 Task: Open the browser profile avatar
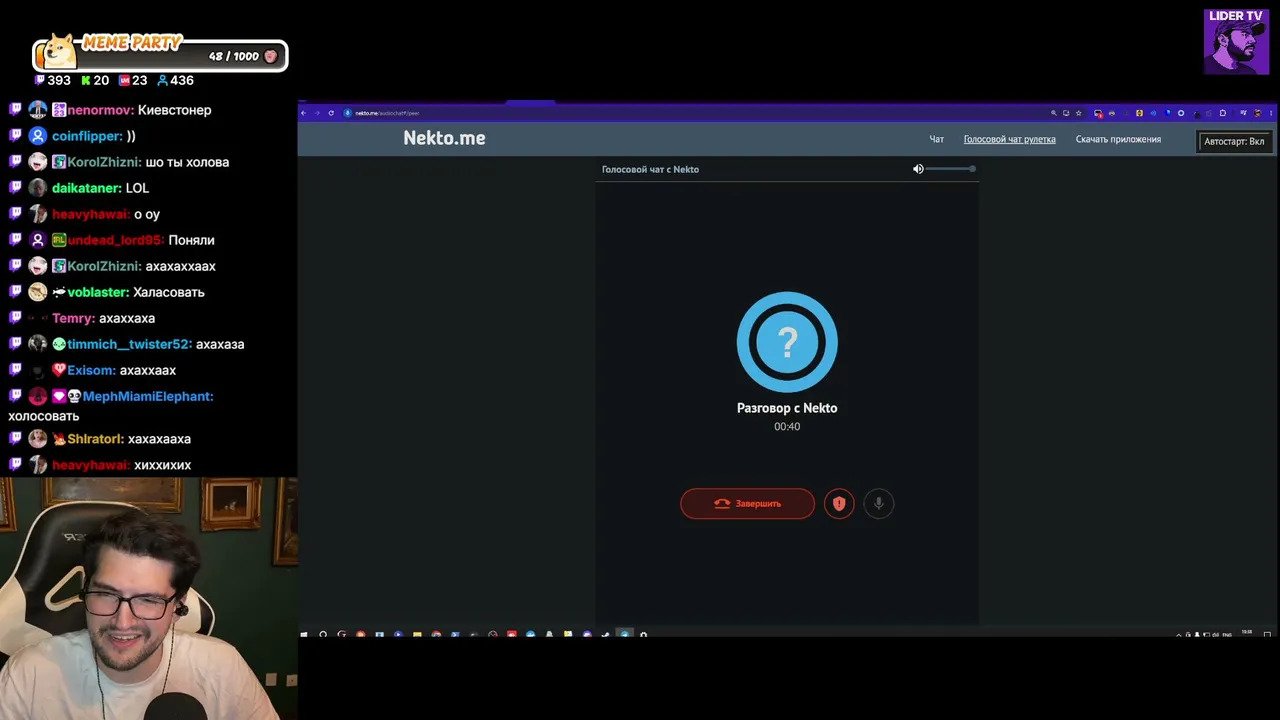1257,113
